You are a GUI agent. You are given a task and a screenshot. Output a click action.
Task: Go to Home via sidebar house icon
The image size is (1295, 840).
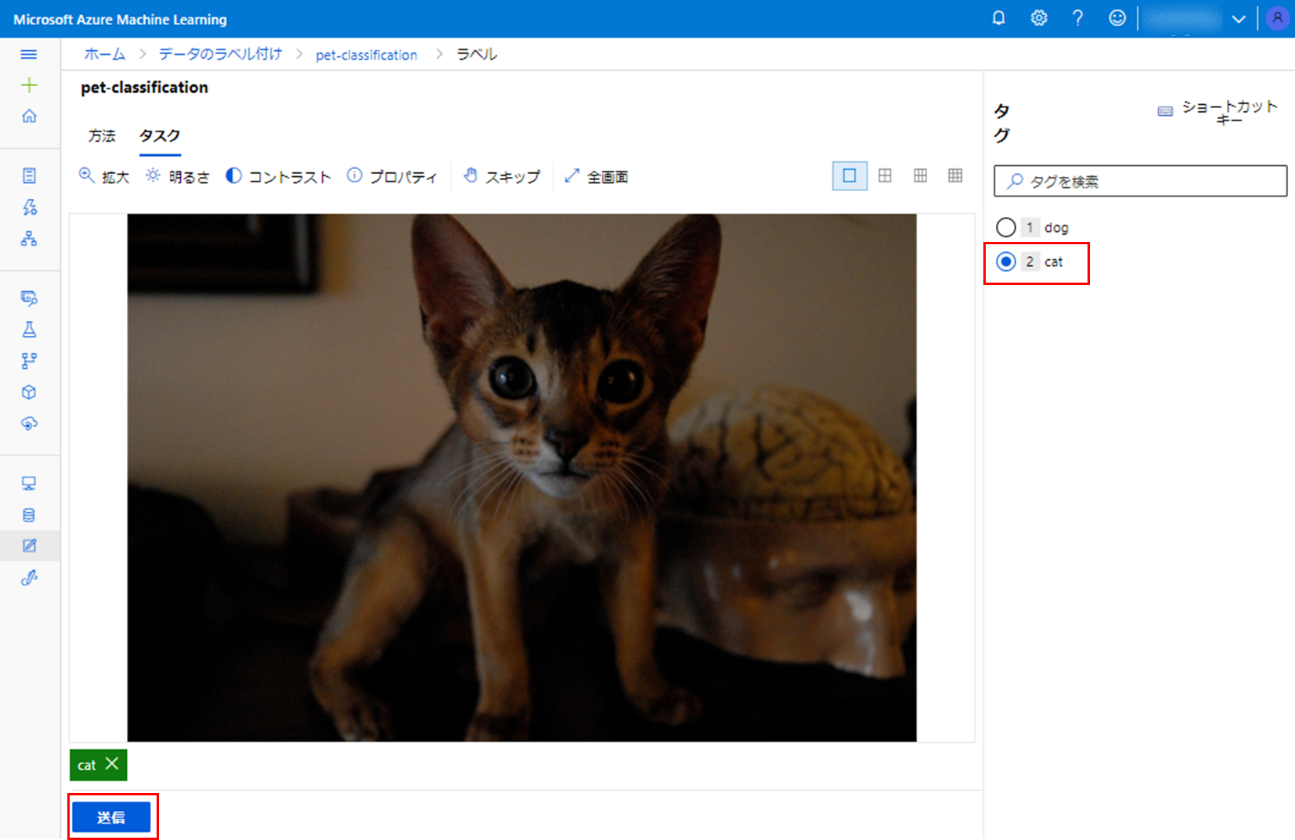(x=29, y=116)
